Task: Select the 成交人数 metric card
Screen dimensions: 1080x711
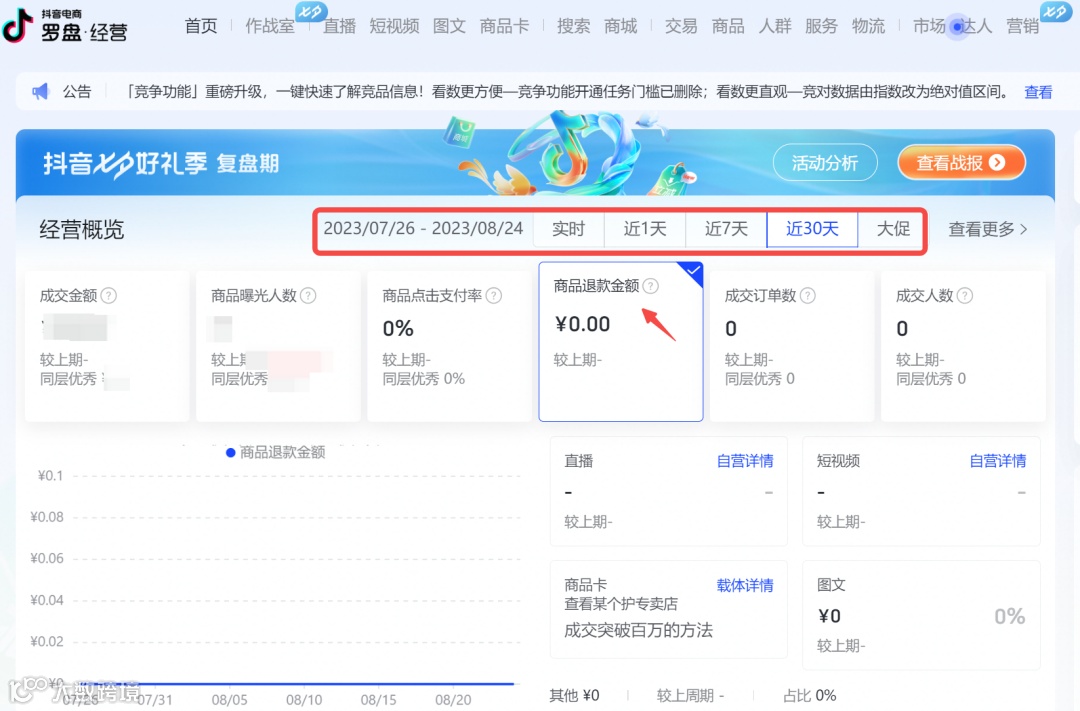Action: (x=963, y=346)
